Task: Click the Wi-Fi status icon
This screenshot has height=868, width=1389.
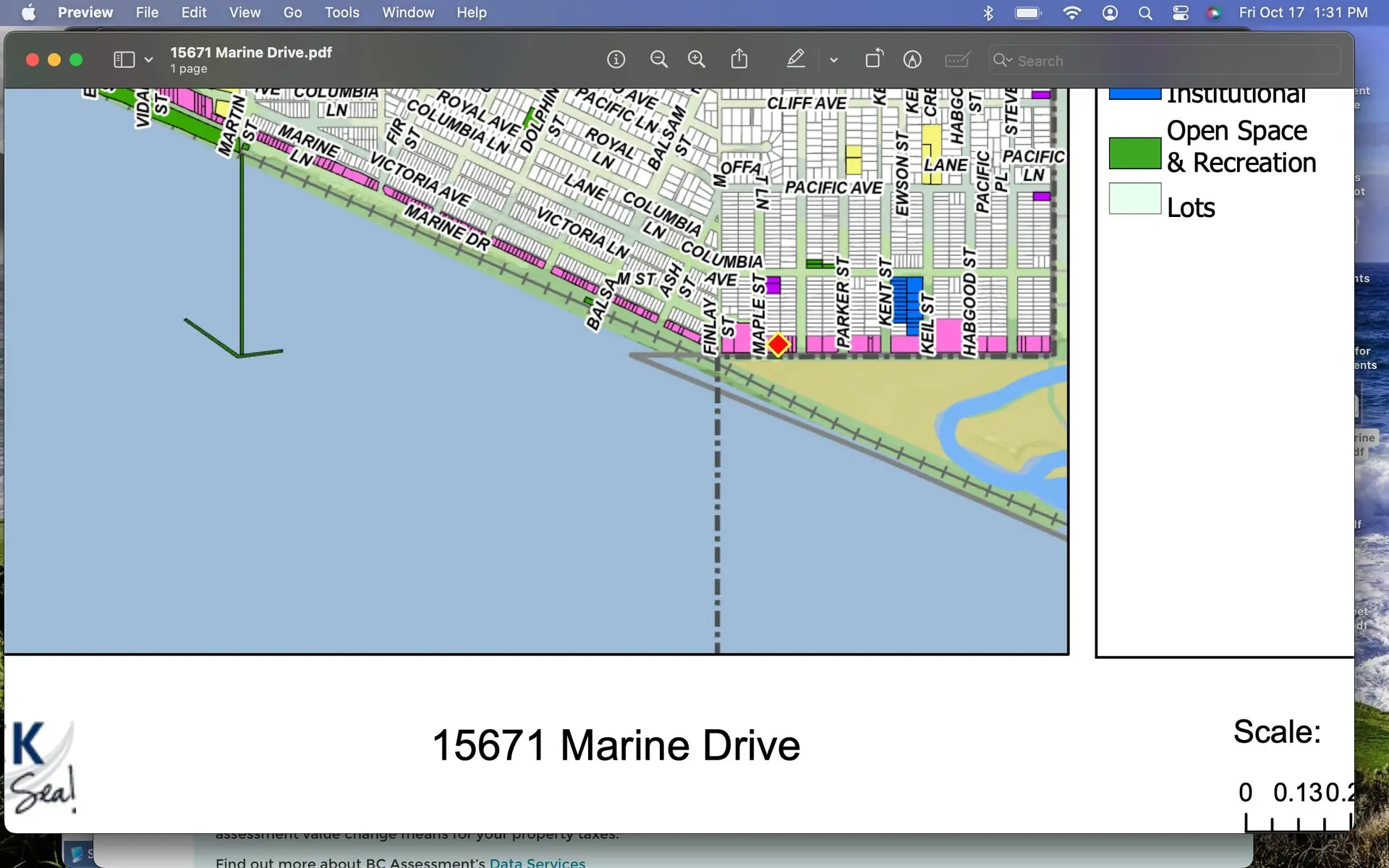Action: click(1071, 12)
